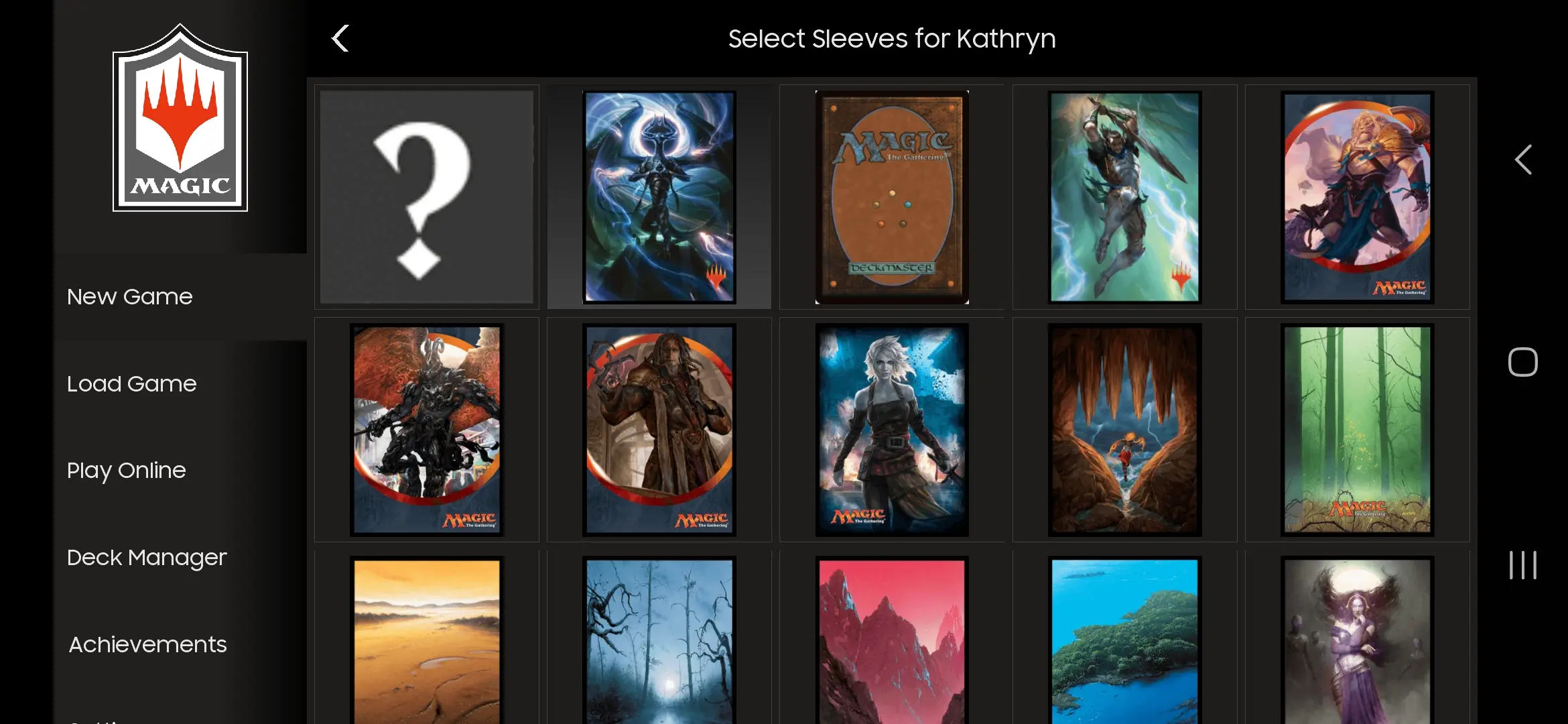This screenshot has width=1568, height=724.
Task: Select the red mountain sleeve
Action: (892, 640)
